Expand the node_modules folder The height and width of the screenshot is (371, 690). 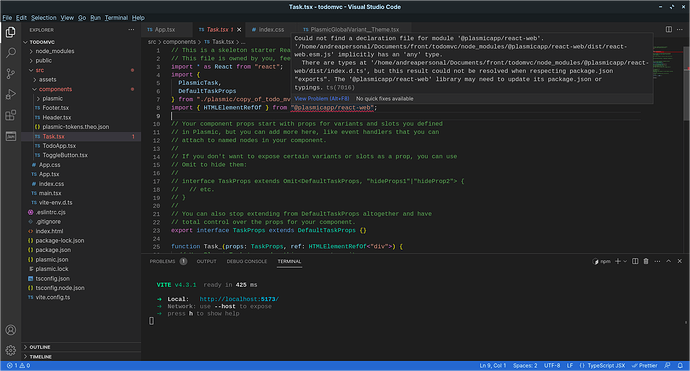point(81,51)
